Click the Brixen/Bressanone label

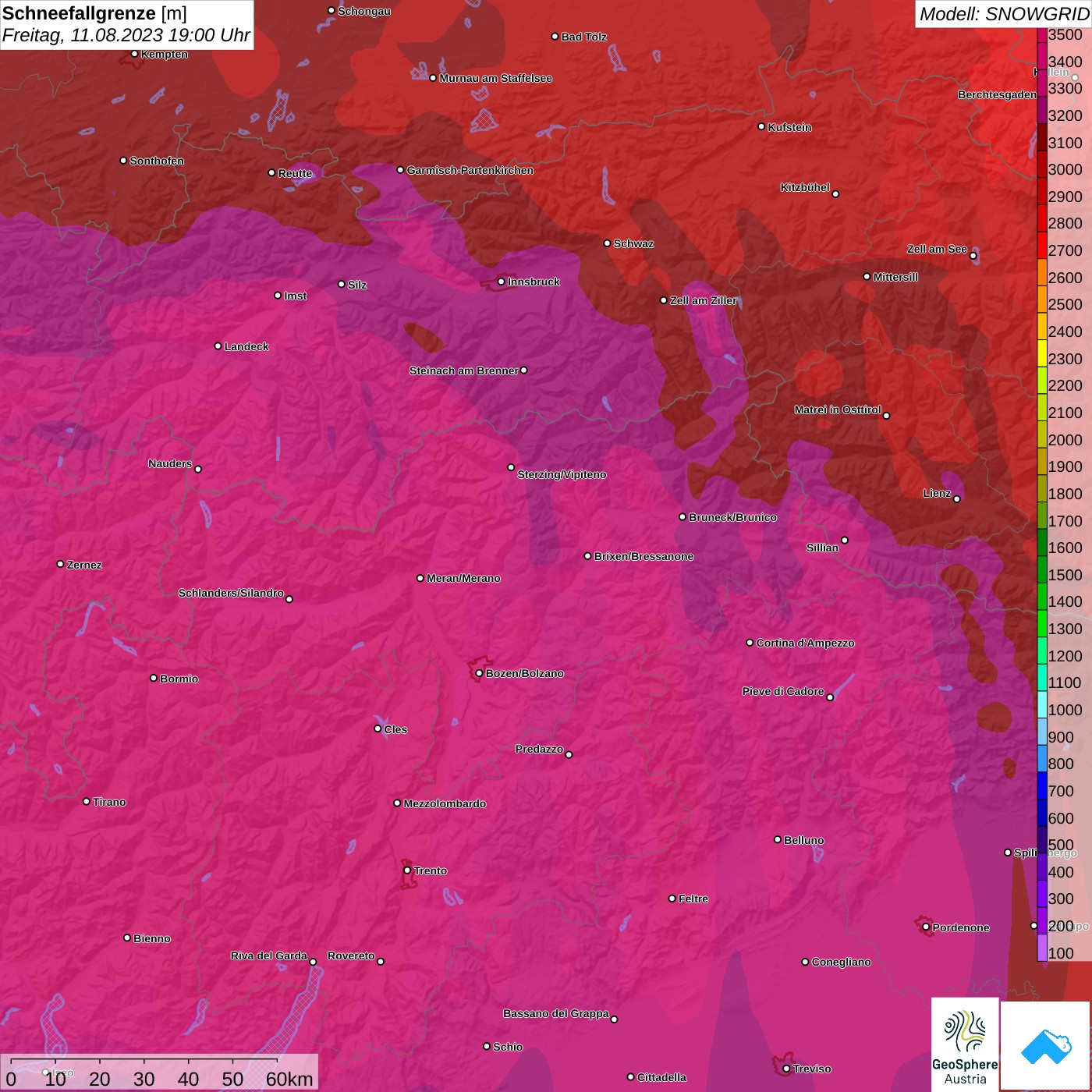click(643, 556)
